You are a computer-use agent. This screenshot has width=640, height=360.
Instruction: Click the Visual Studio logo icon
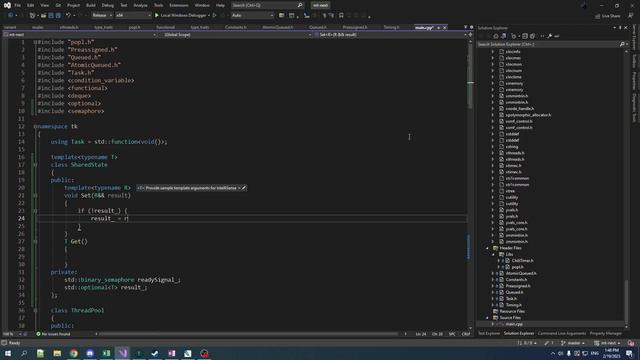pyautogui.click(x=7, y=5)
